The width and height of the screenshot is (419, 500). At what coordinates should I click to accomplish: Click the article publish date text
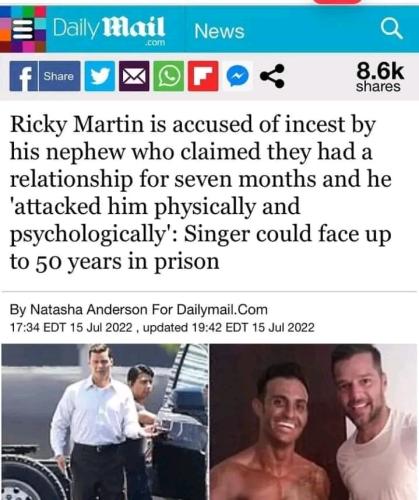[x=71, y=327]
